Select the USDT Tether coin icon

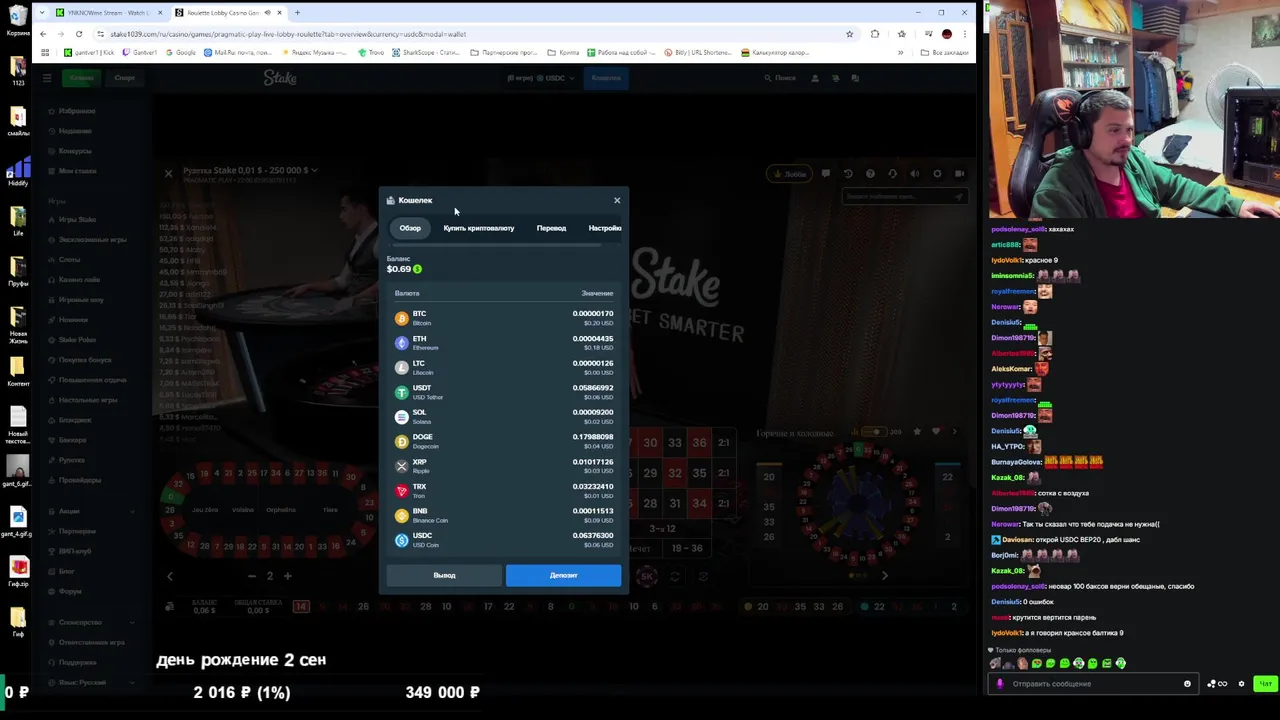click(402, 392)
